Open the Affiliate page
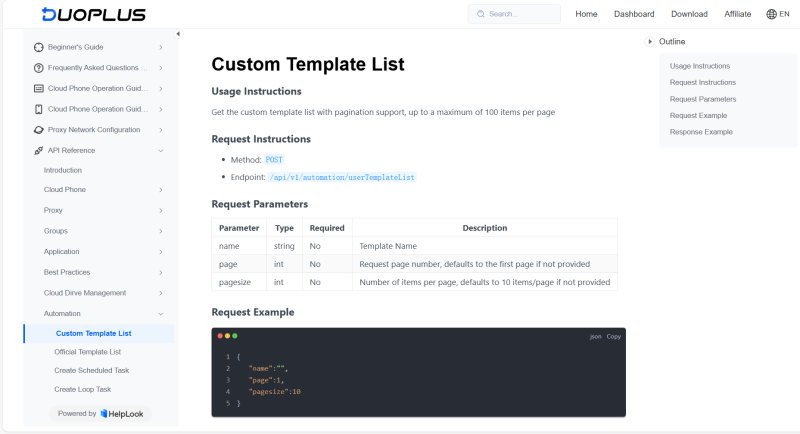Image resolution: width=800 pixels, height=434 pixels. (737, 14)
